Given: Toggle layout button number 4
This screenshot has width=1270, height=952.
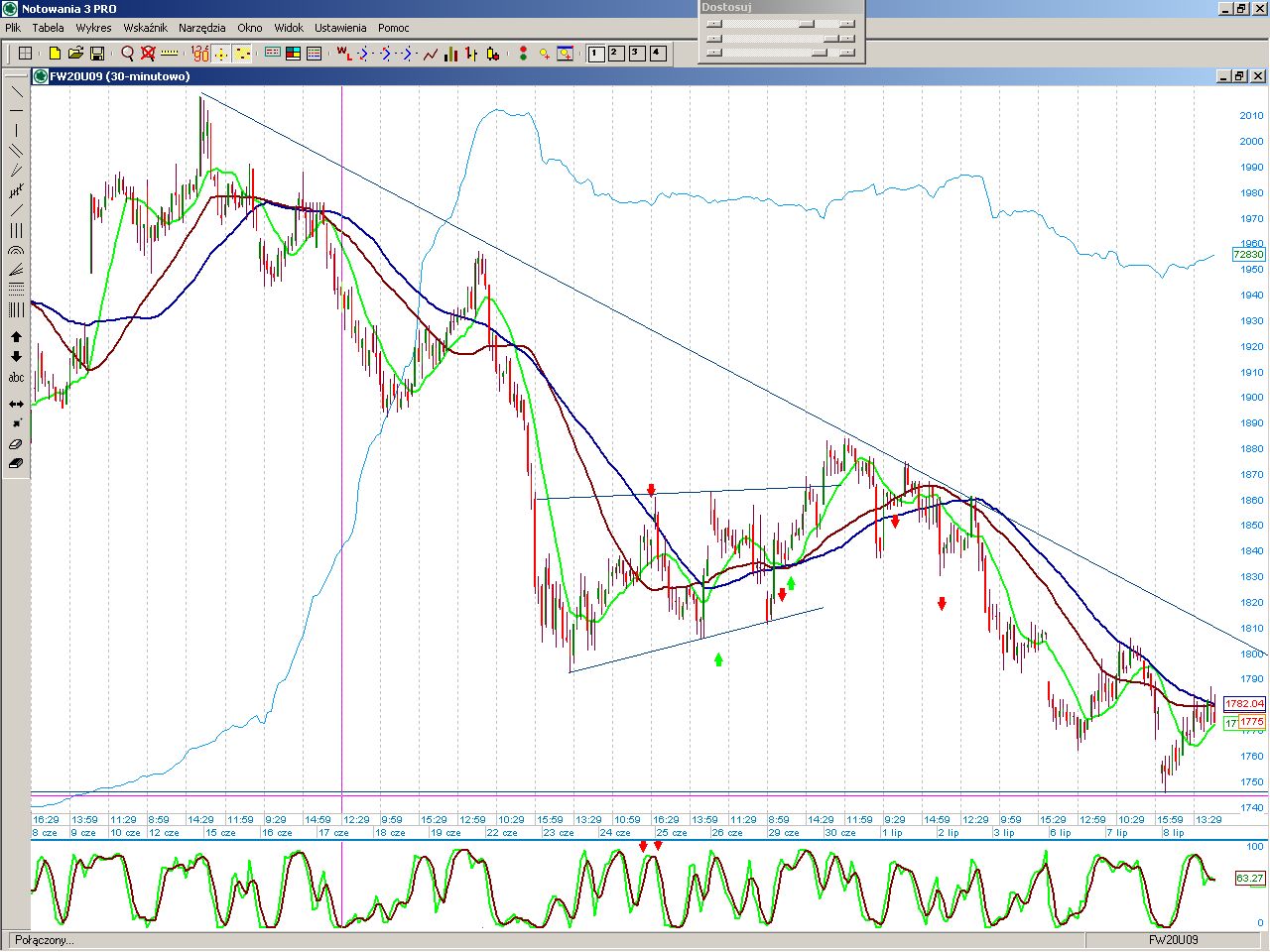Looking at the screenshot, I should pyautogui.click(x=657, y=54).
